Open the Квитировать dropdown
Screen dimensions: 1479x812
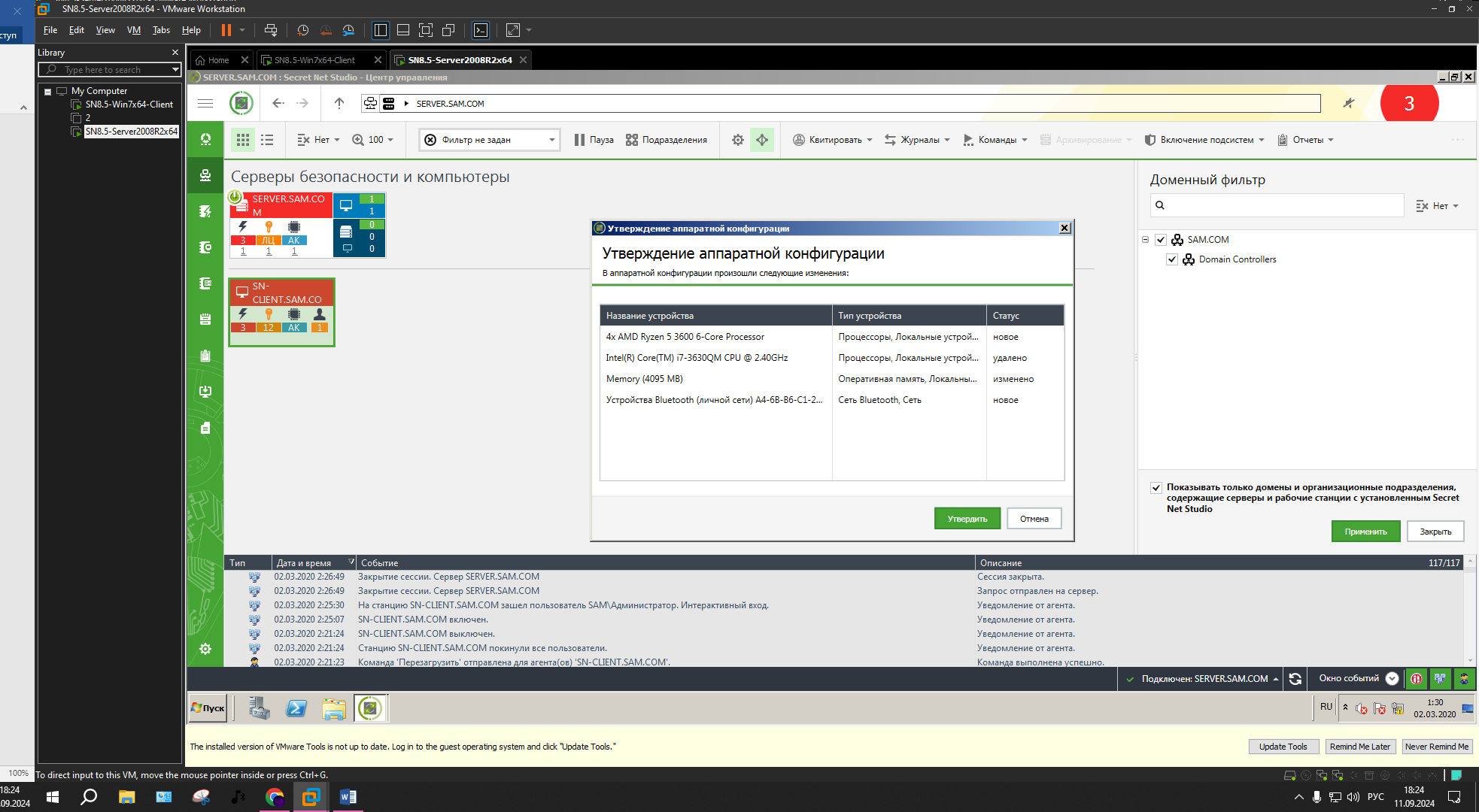tap(833, 140)
